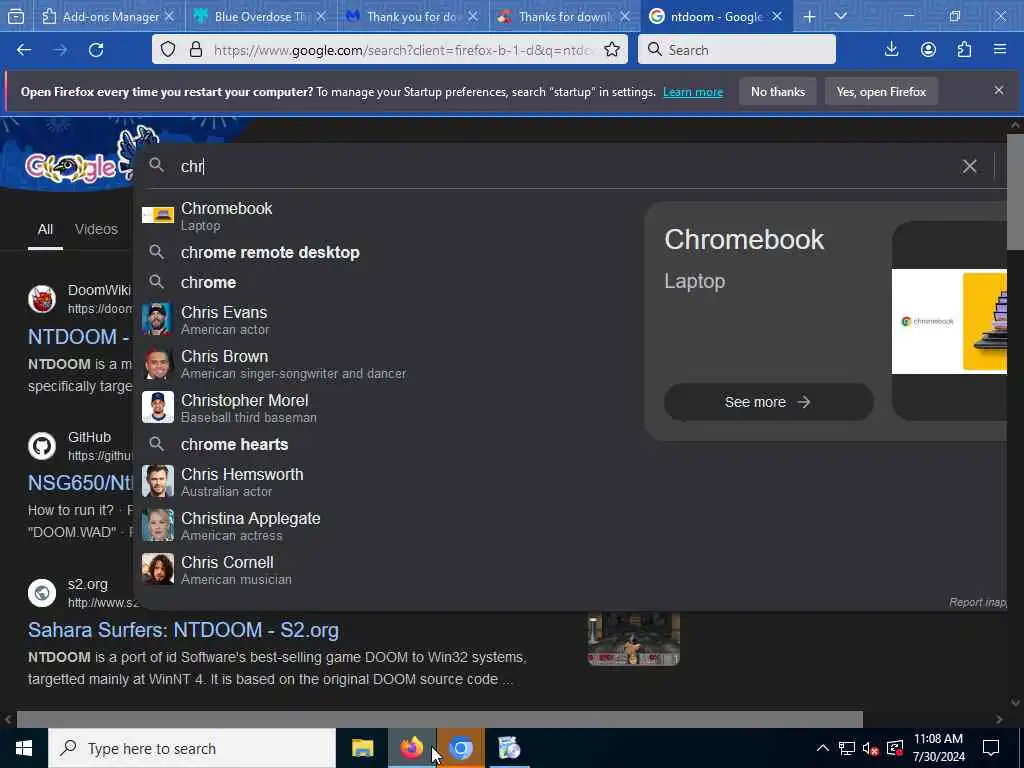Select the Christina Applegate suggestion
This screenshot has width=1024, height=768.
(387, 526)
